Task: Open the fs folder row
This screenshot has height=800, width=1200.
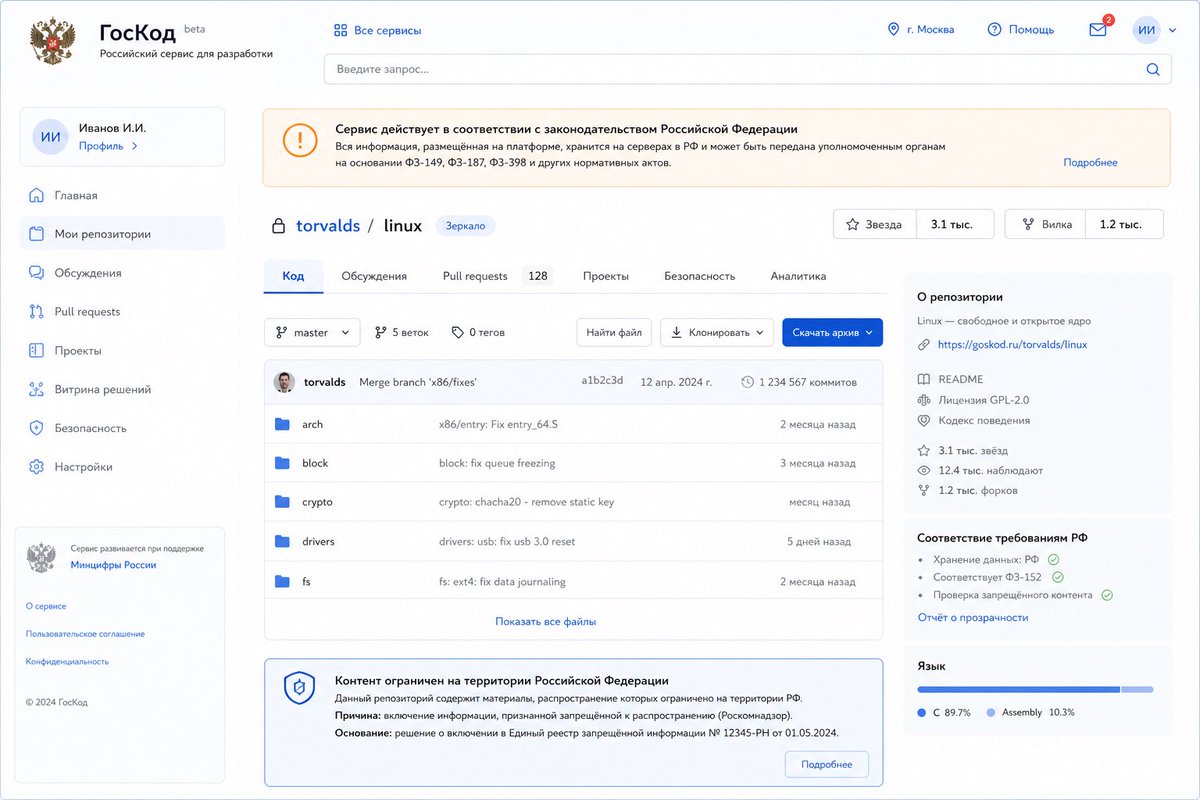Action: click(573, 581)
